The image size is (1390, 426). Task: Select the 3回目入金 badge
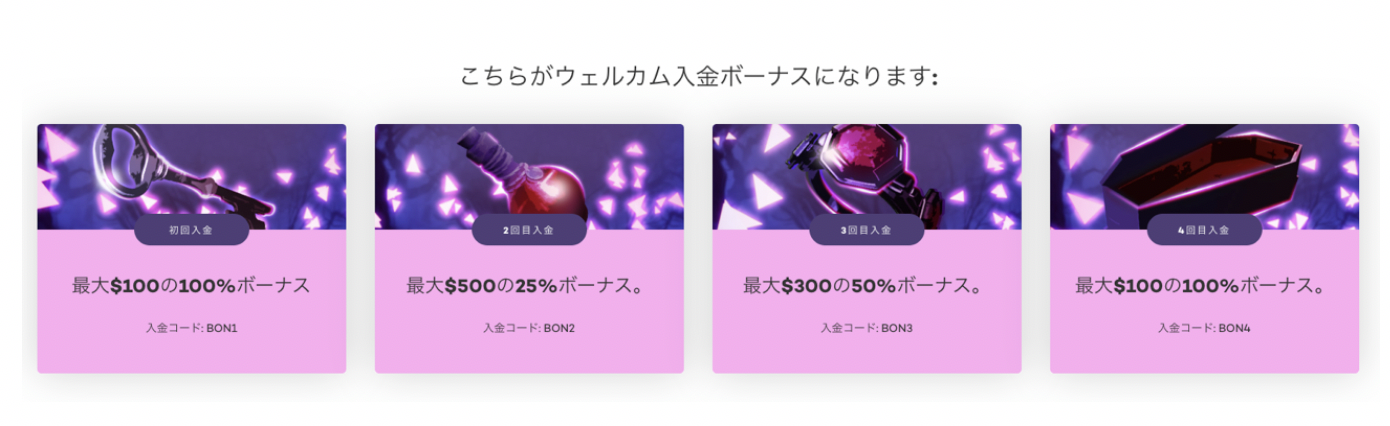[x=867, y=230]
